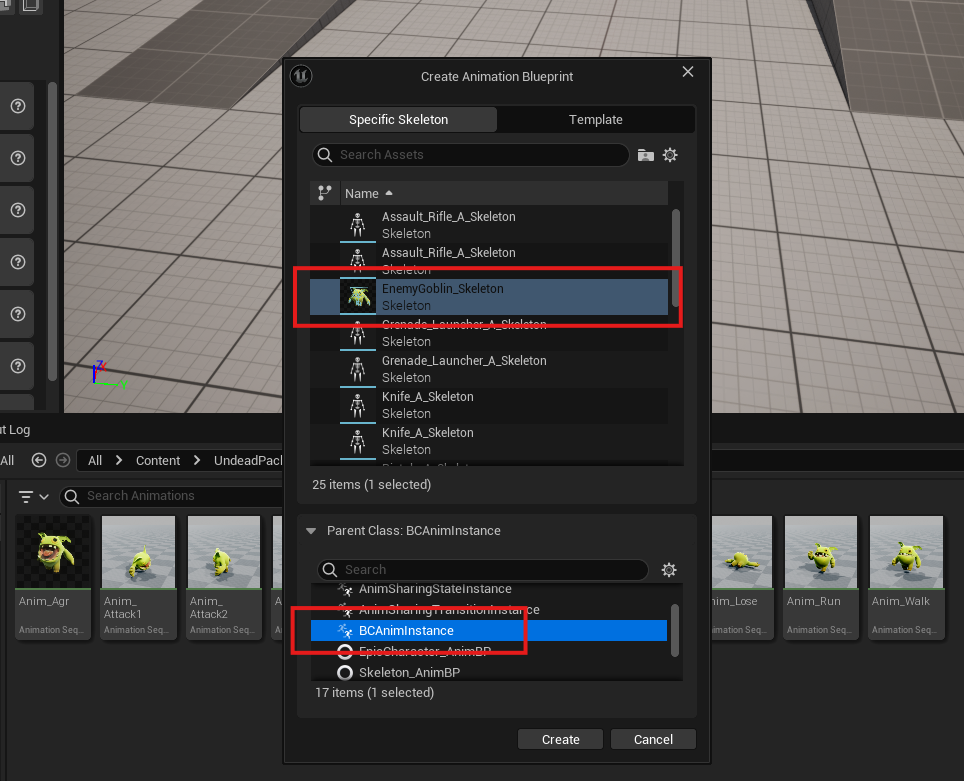Navigate back in Content Browser history
Image resolution: width=964 pixels, height=781 pixels.
(x=39, y=460)
